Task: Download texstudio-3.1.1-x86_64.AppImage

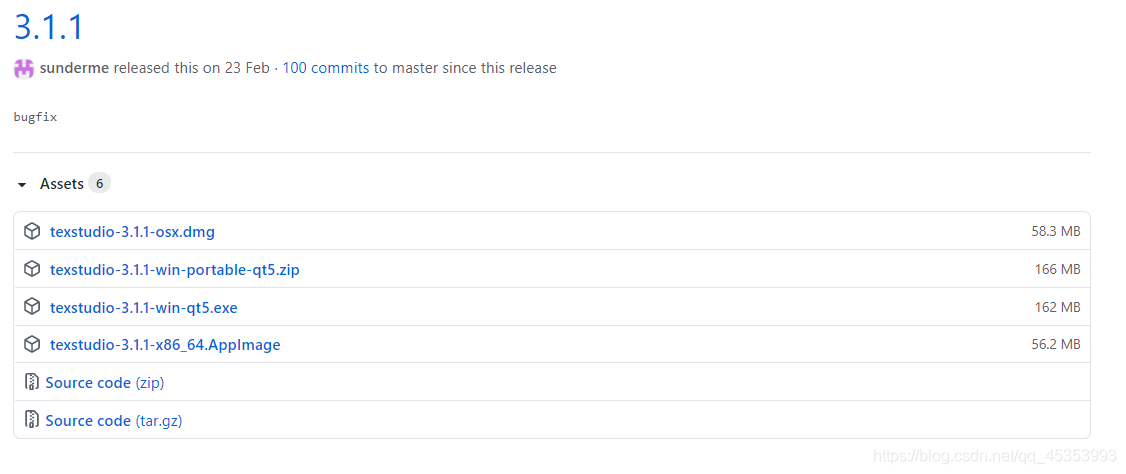Action: [165, 345]
